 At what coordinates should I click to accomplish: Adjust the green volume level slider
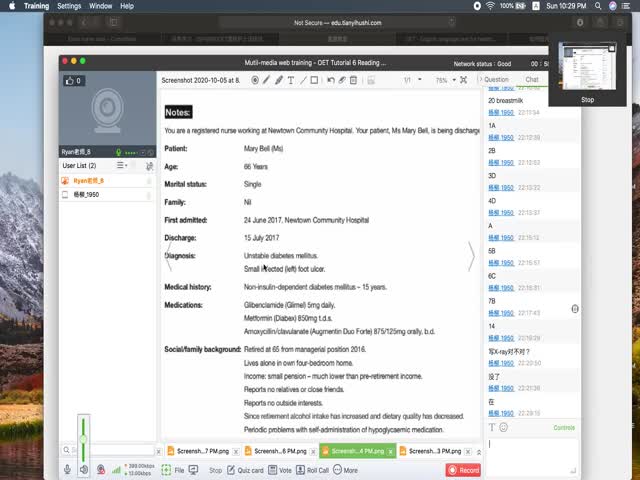[83, 440]
